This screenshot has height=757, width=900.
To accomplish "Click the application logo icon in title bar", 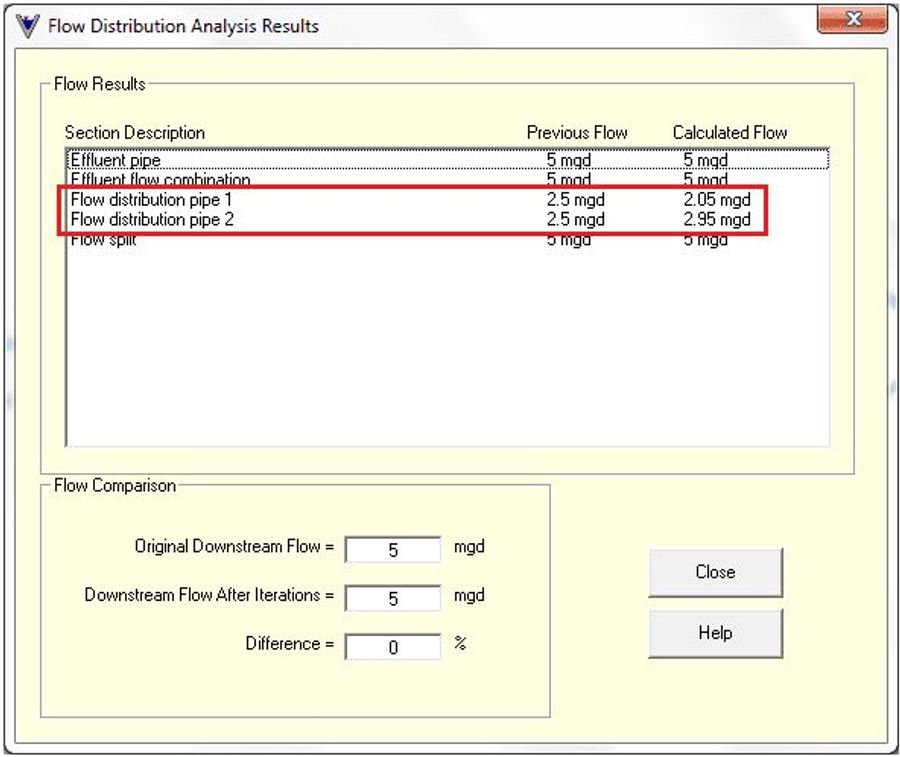I will (x=28, y=25).
